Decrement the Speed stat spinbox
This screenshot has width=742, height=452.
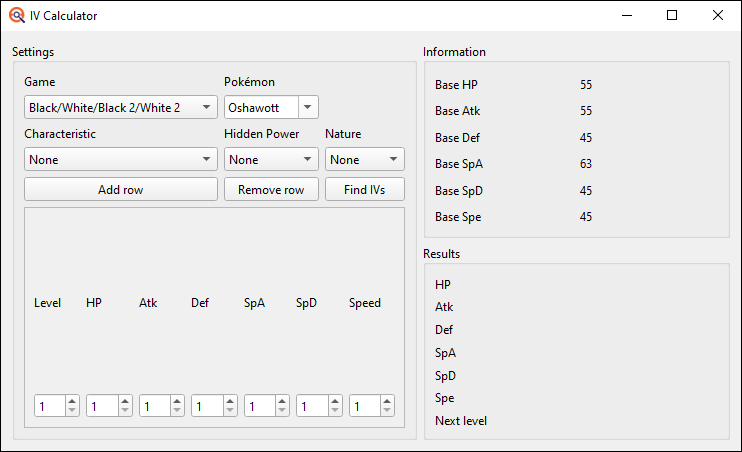click(x=387, y=411)
